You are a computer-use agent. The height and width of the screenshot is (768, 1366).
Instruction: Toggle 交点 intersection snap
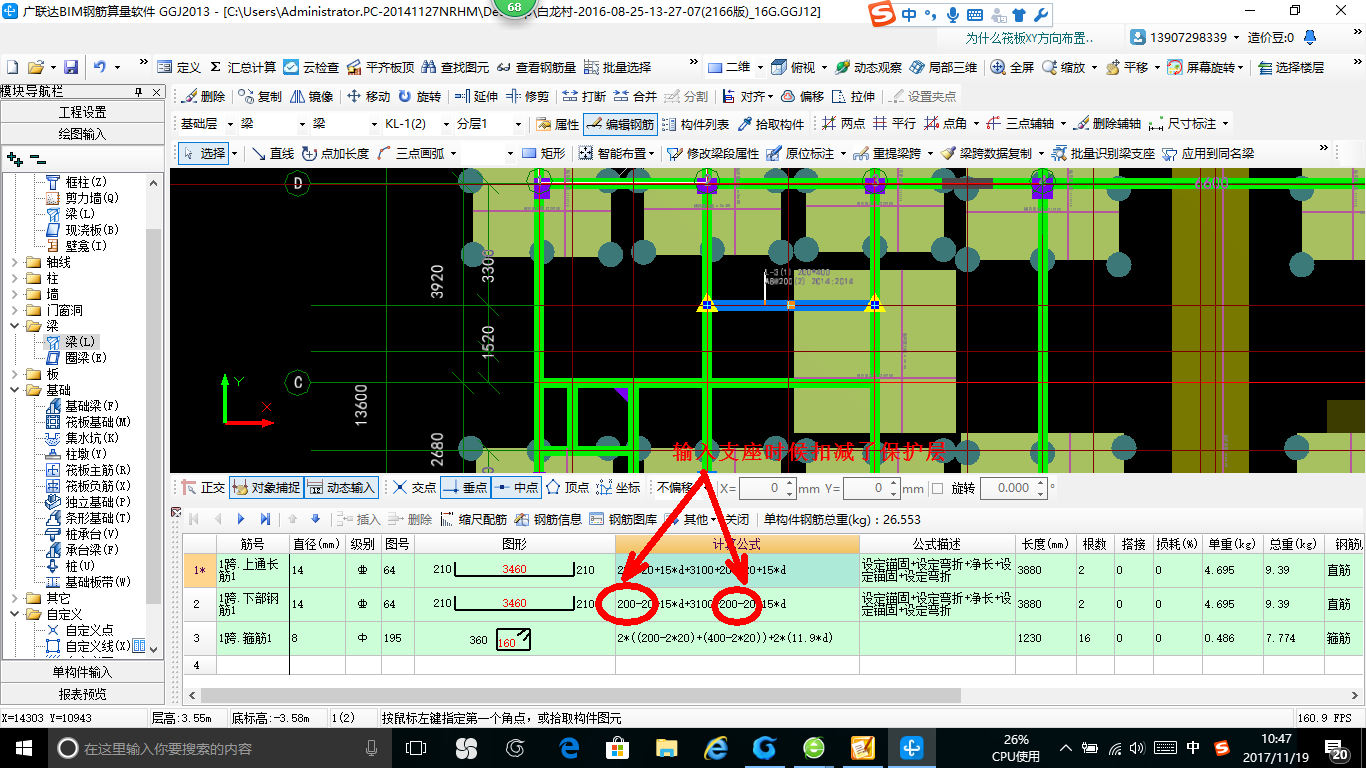pyautogui.click(x=415, y=487)
